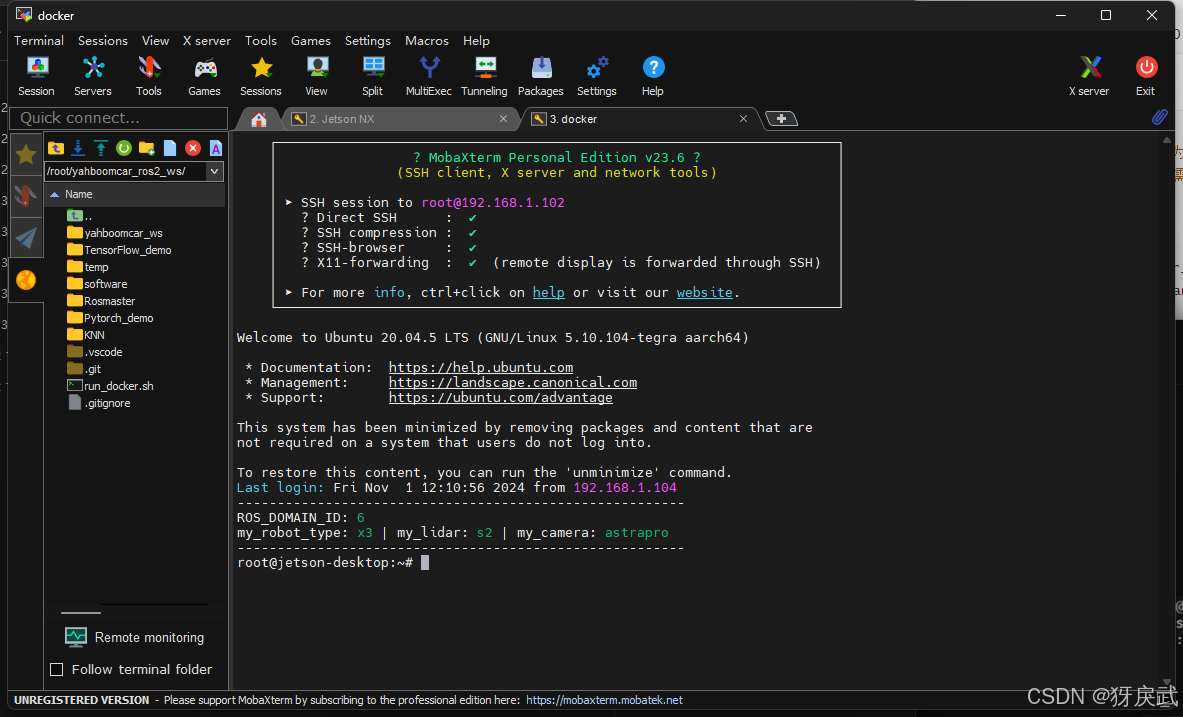This screenshot has height=717, width=1183.
Task: Select the Rosmaster folder
Action: click(x=101, y=300)
